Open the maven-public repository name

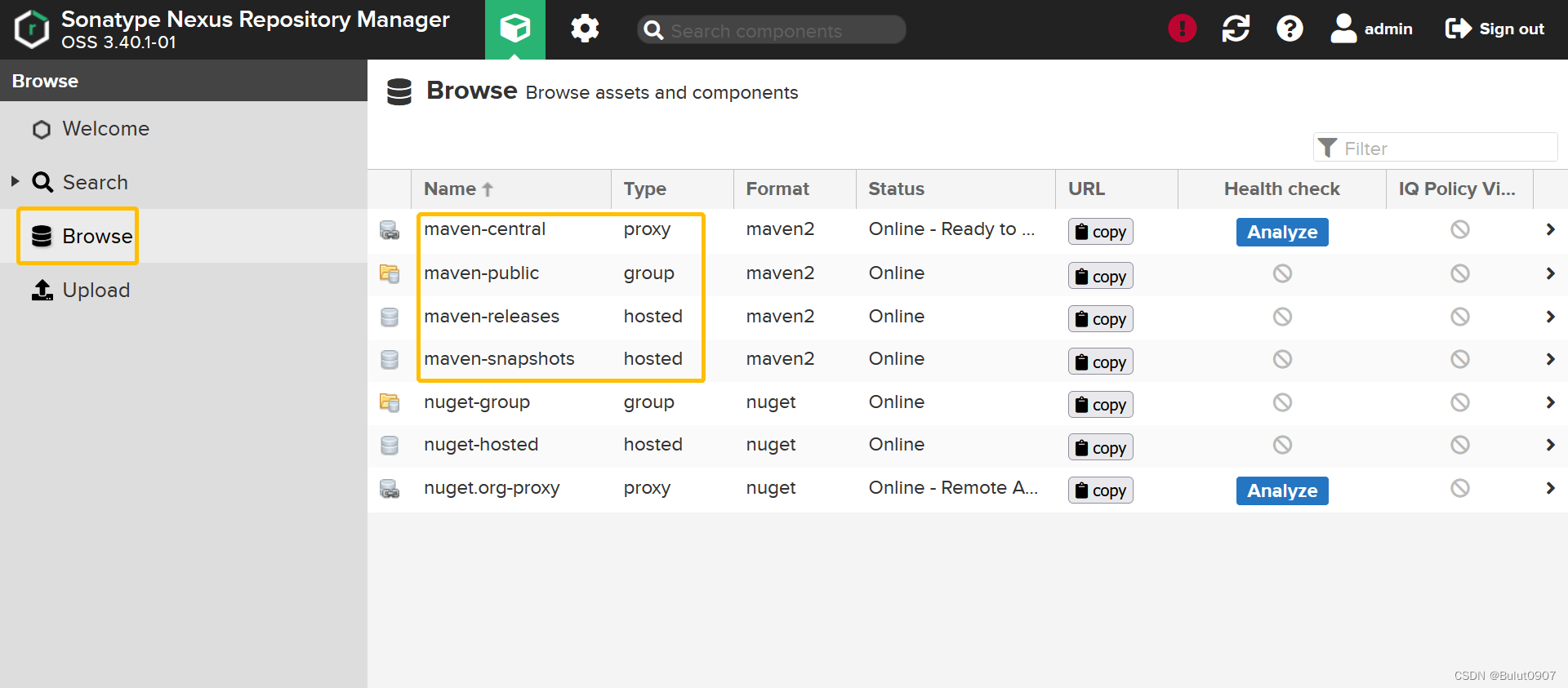coord(482,273)
